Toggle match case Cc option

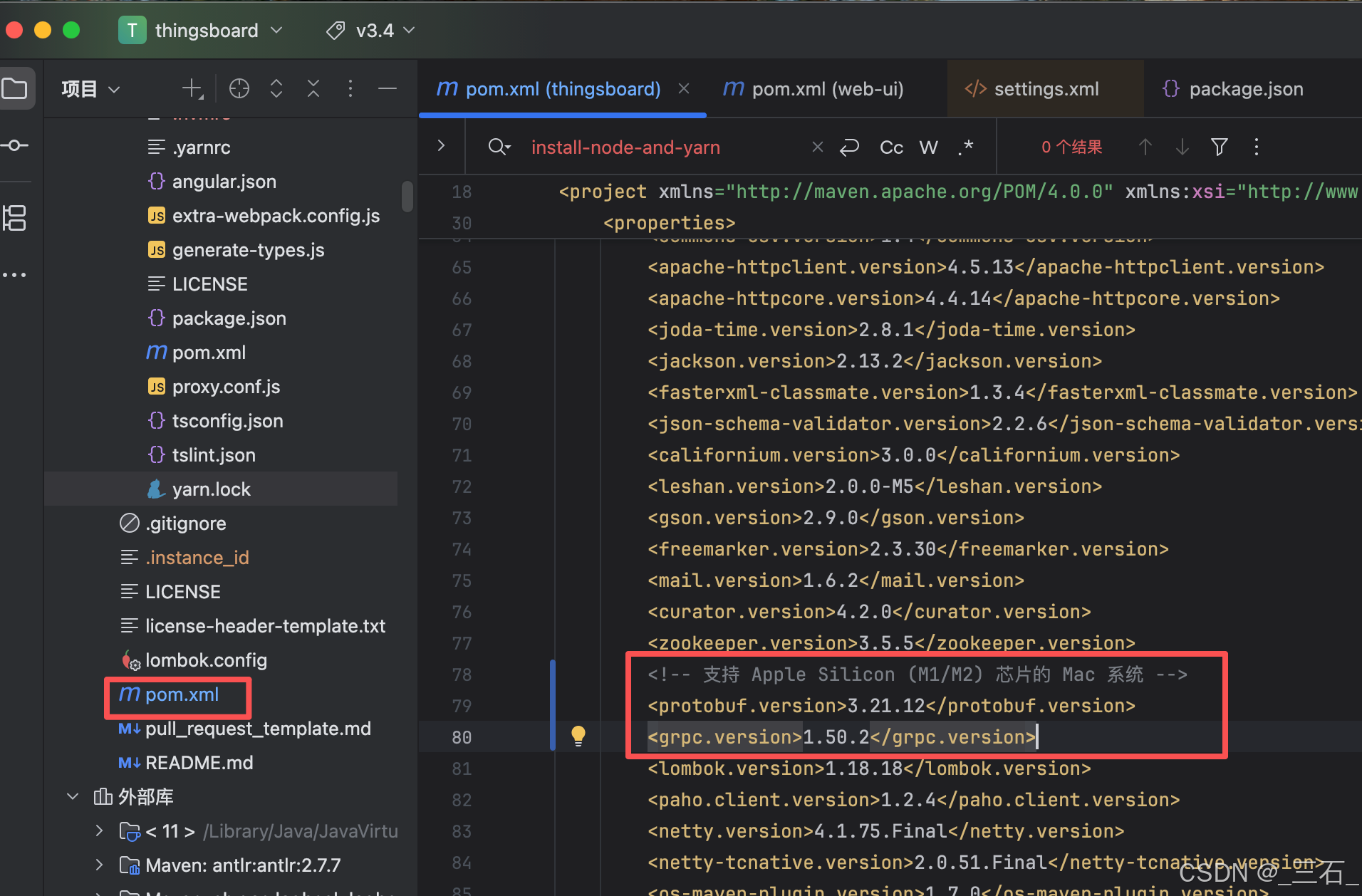891,147
